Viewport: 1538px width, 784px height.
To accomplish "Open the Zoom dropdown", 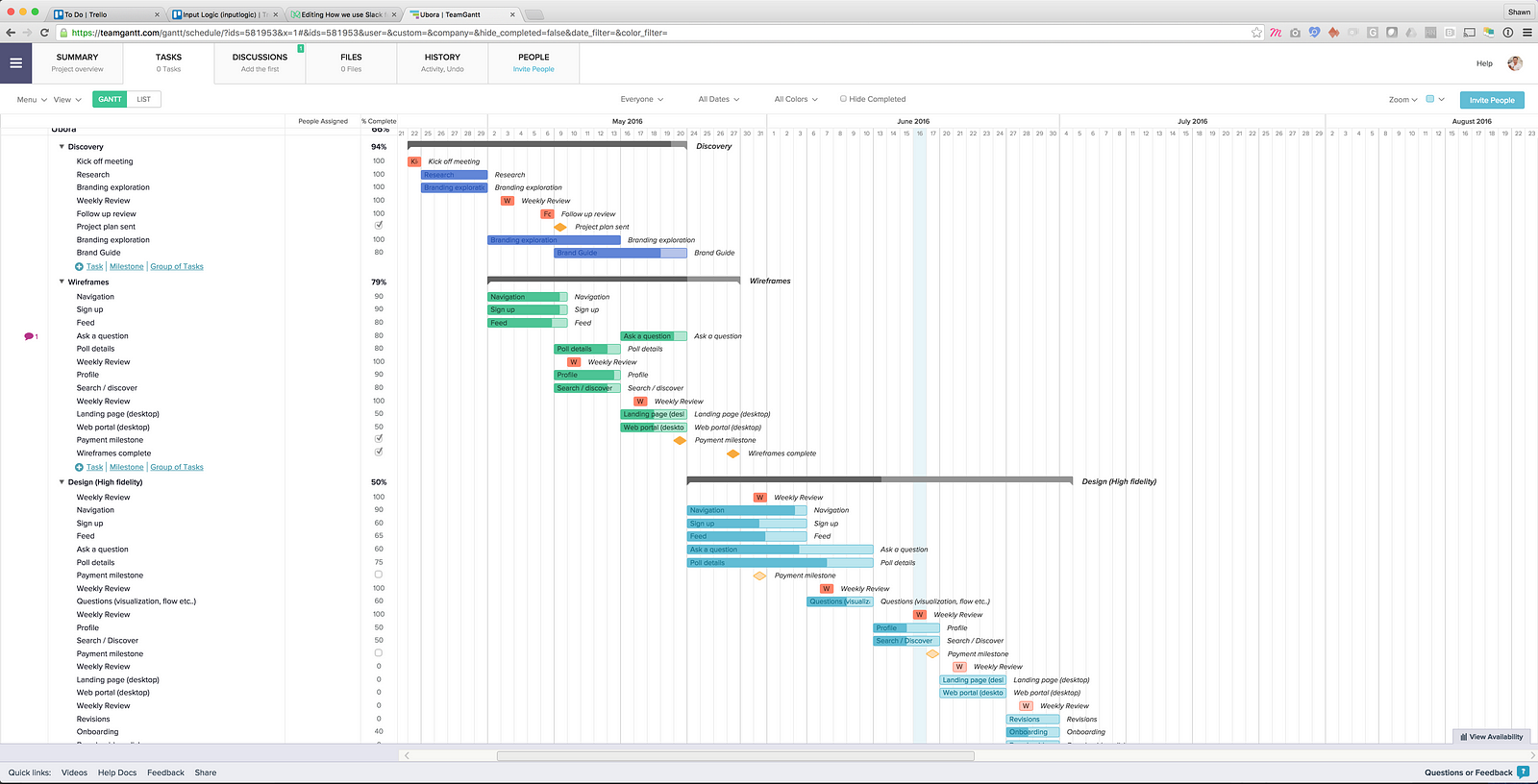I will pyautogui.click(x=1403, y=100).
